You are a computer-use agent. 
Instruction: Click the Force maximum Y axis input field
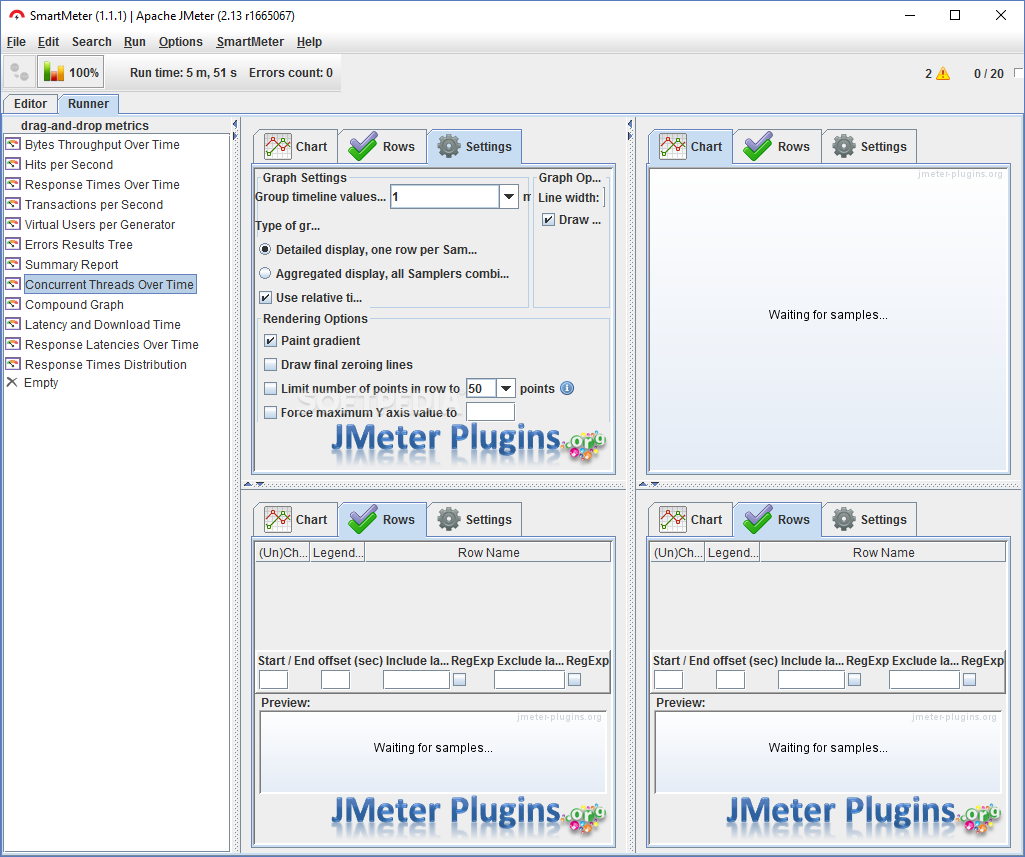(490, 412)
